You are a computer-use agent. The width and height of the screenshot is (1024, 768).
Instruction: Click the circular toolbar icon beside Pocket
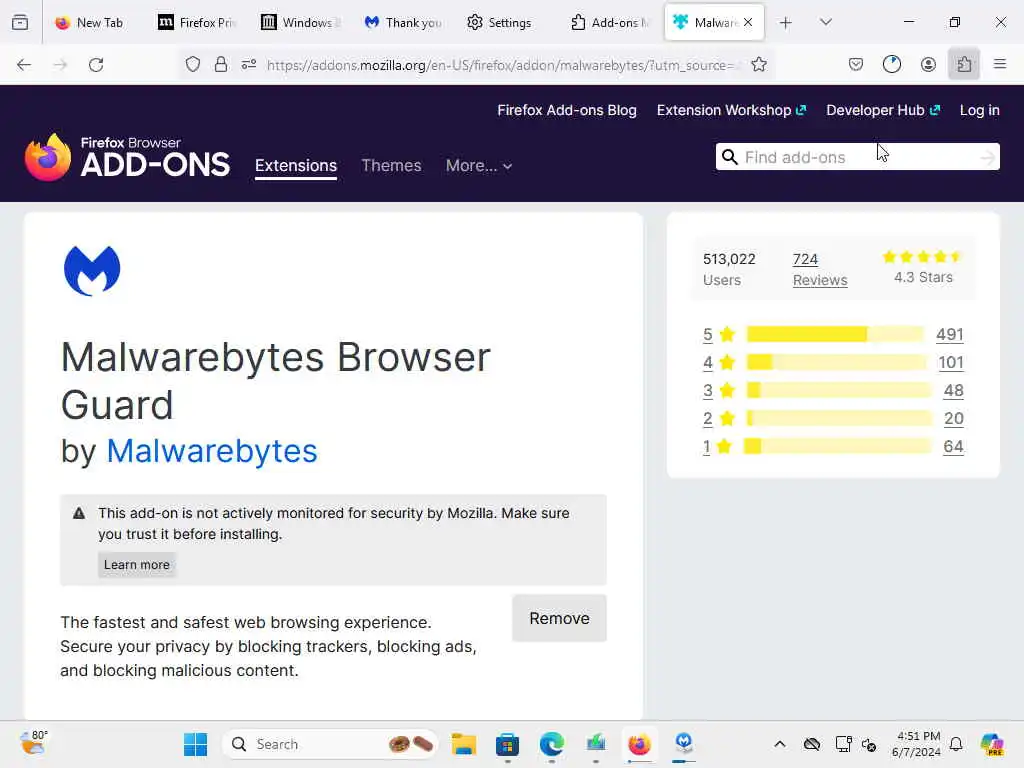tap(892, 65)
